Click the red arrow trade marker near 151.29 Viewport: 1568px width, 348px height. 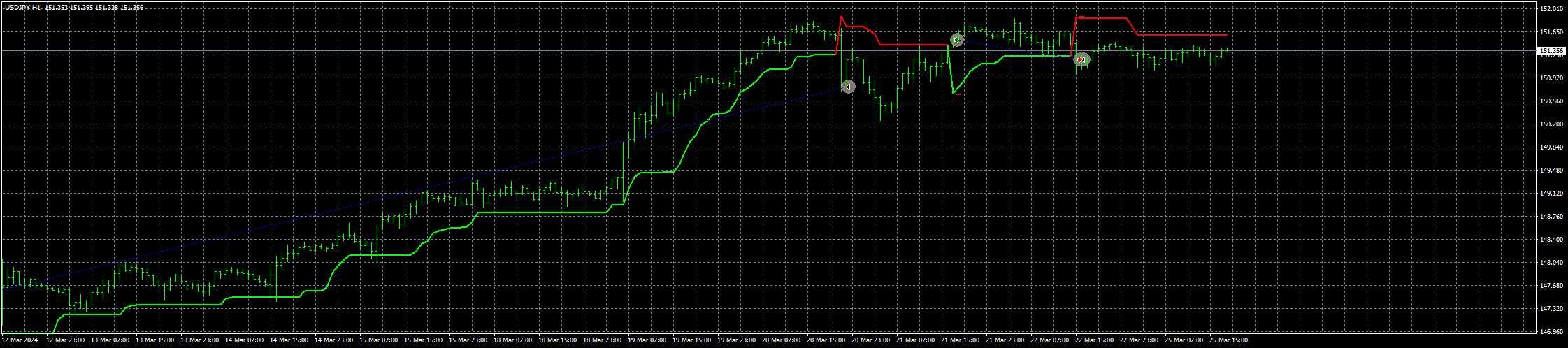point(1081,60)
